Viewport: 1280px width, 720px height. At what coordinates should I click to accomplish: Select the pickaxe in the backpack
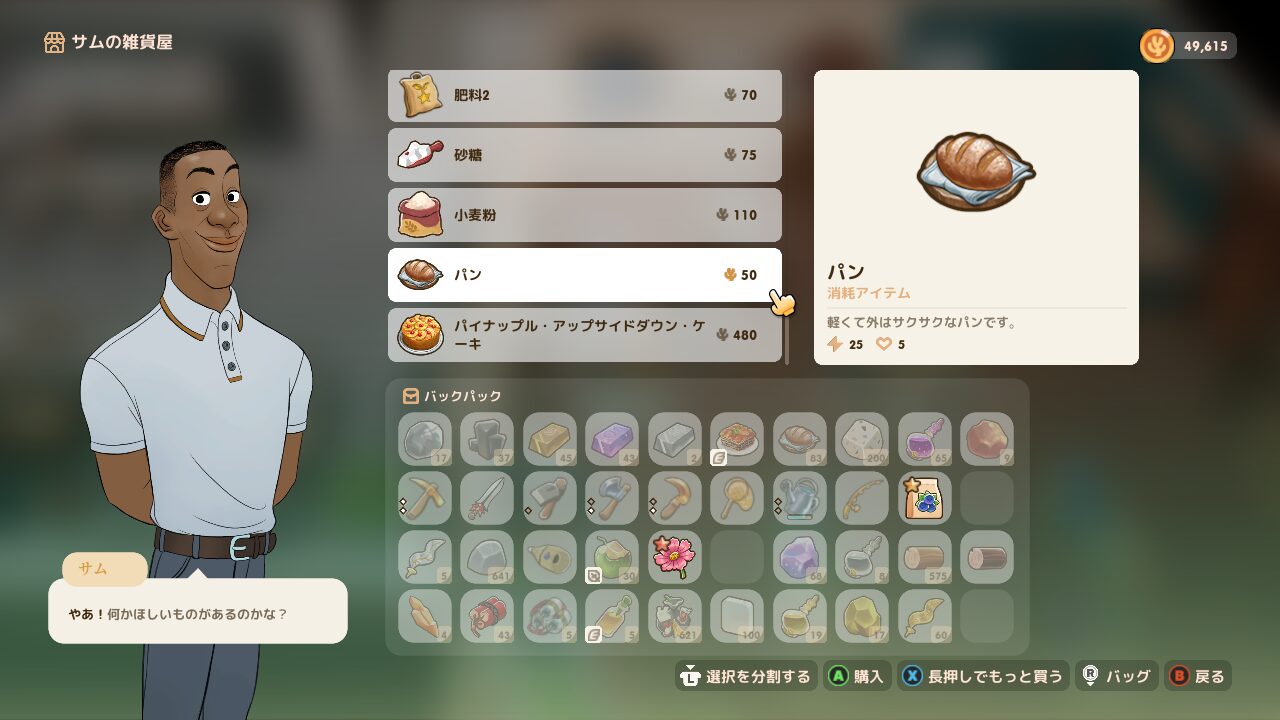425,498
